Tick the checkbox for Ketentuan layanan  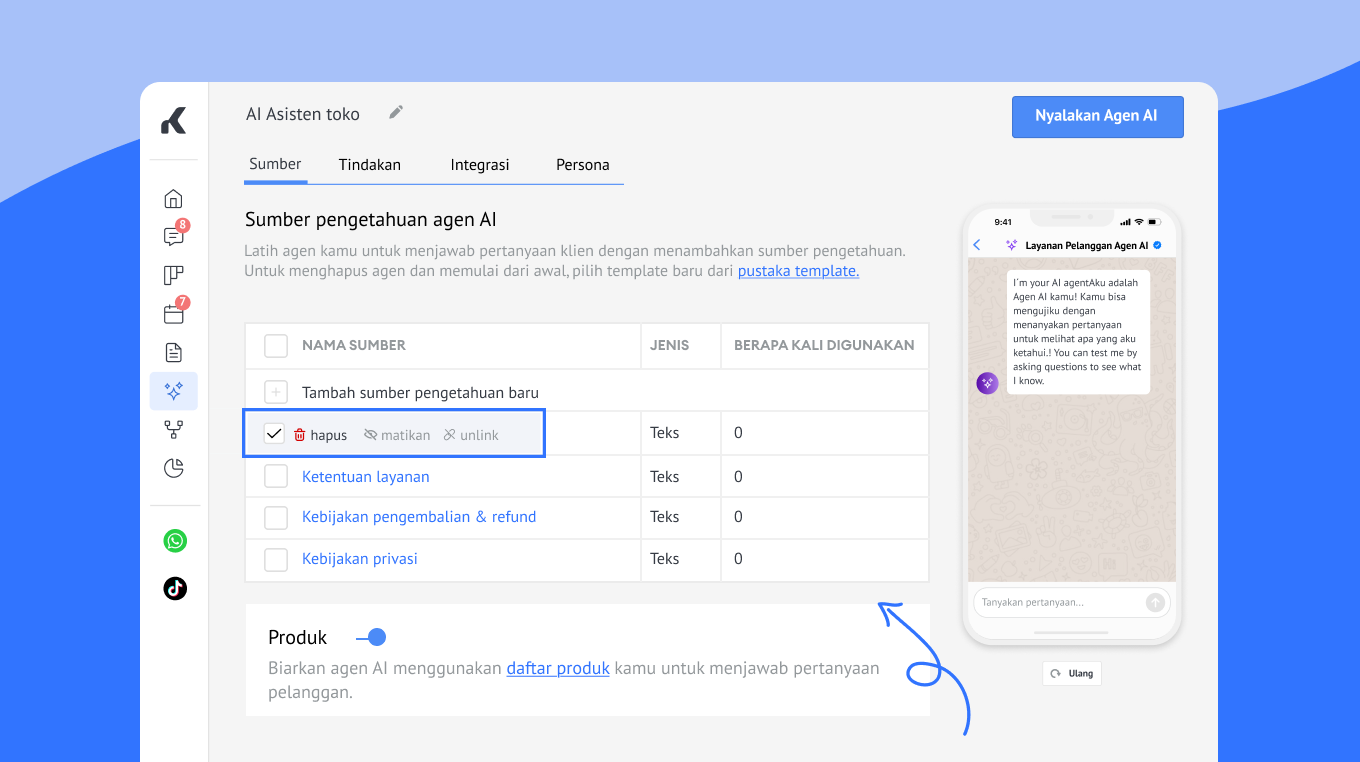click(x=276, y=477)
